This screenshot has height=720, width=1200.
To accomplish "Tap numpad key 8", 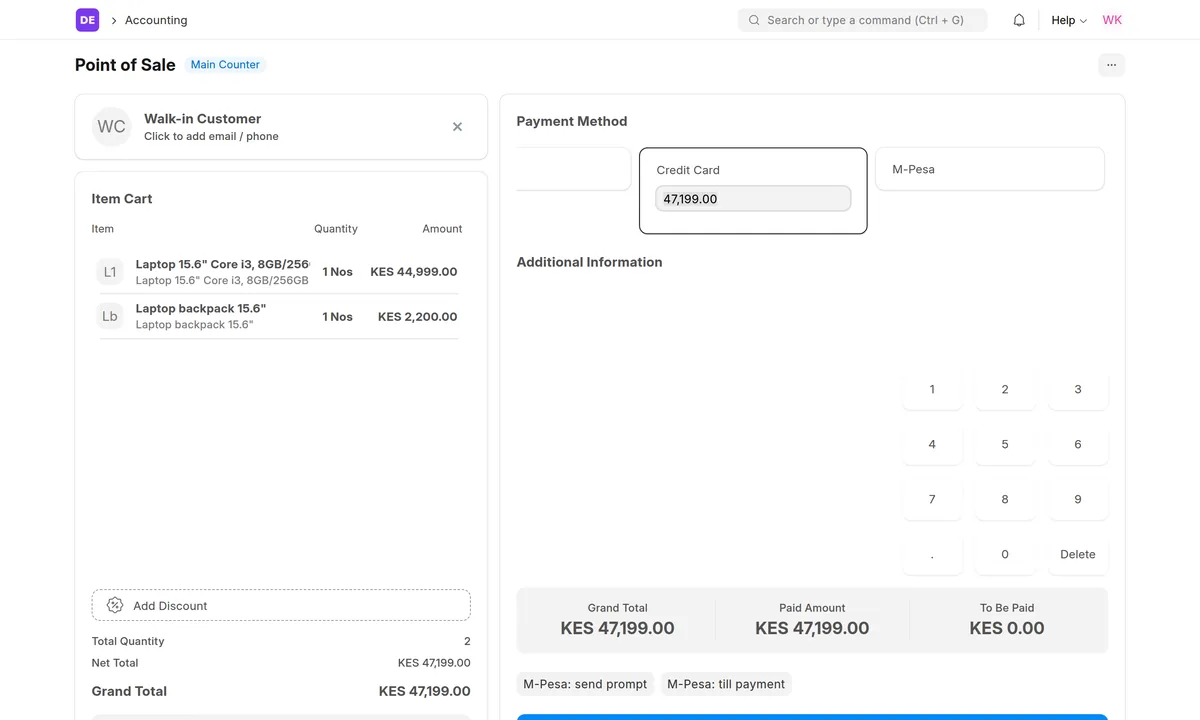I will [1005, 500].
